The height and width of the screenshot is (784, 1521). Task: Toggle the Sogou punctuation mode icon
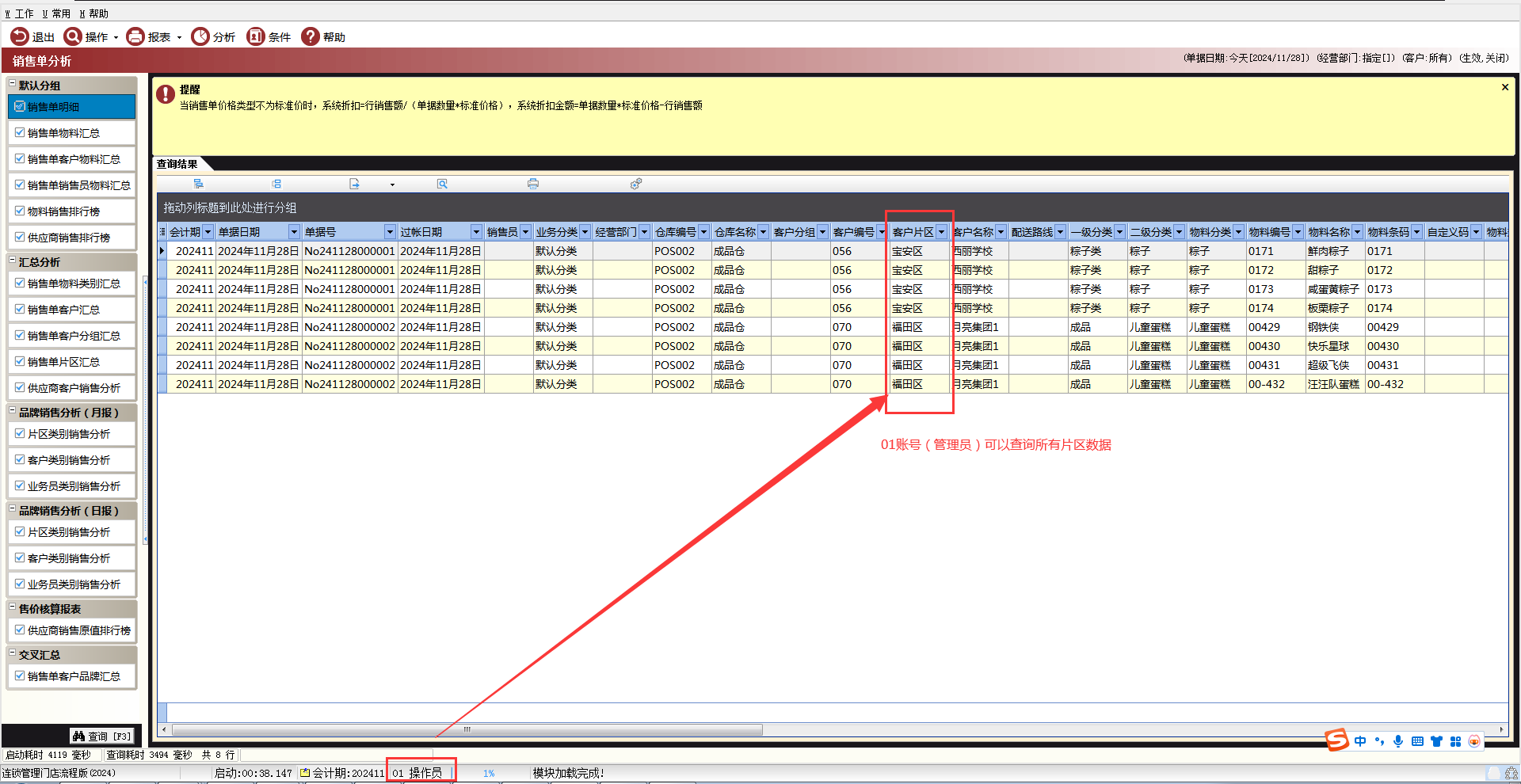(x=1379, y=741)
